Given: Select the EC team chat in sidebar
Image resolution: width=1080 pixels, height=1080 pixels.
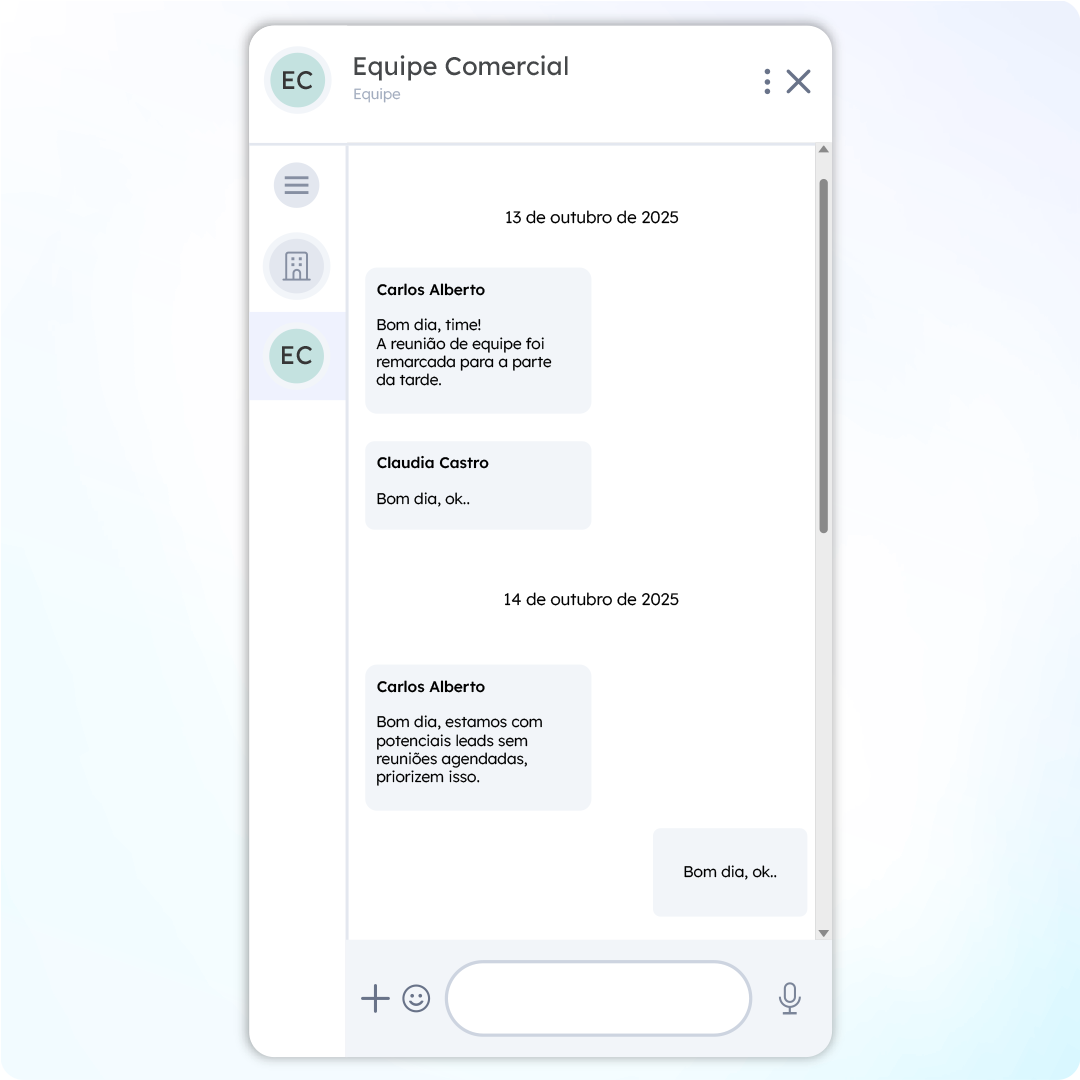Looking at the screenshot, I should click(x=296, y=355).
